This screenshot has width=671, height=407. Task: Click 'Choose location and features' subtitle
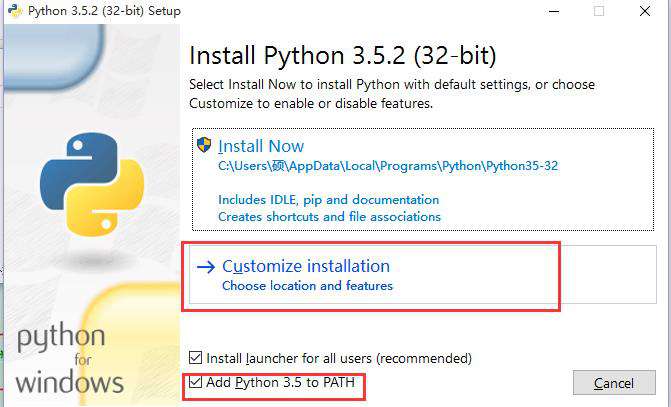(x=307, y=285)
